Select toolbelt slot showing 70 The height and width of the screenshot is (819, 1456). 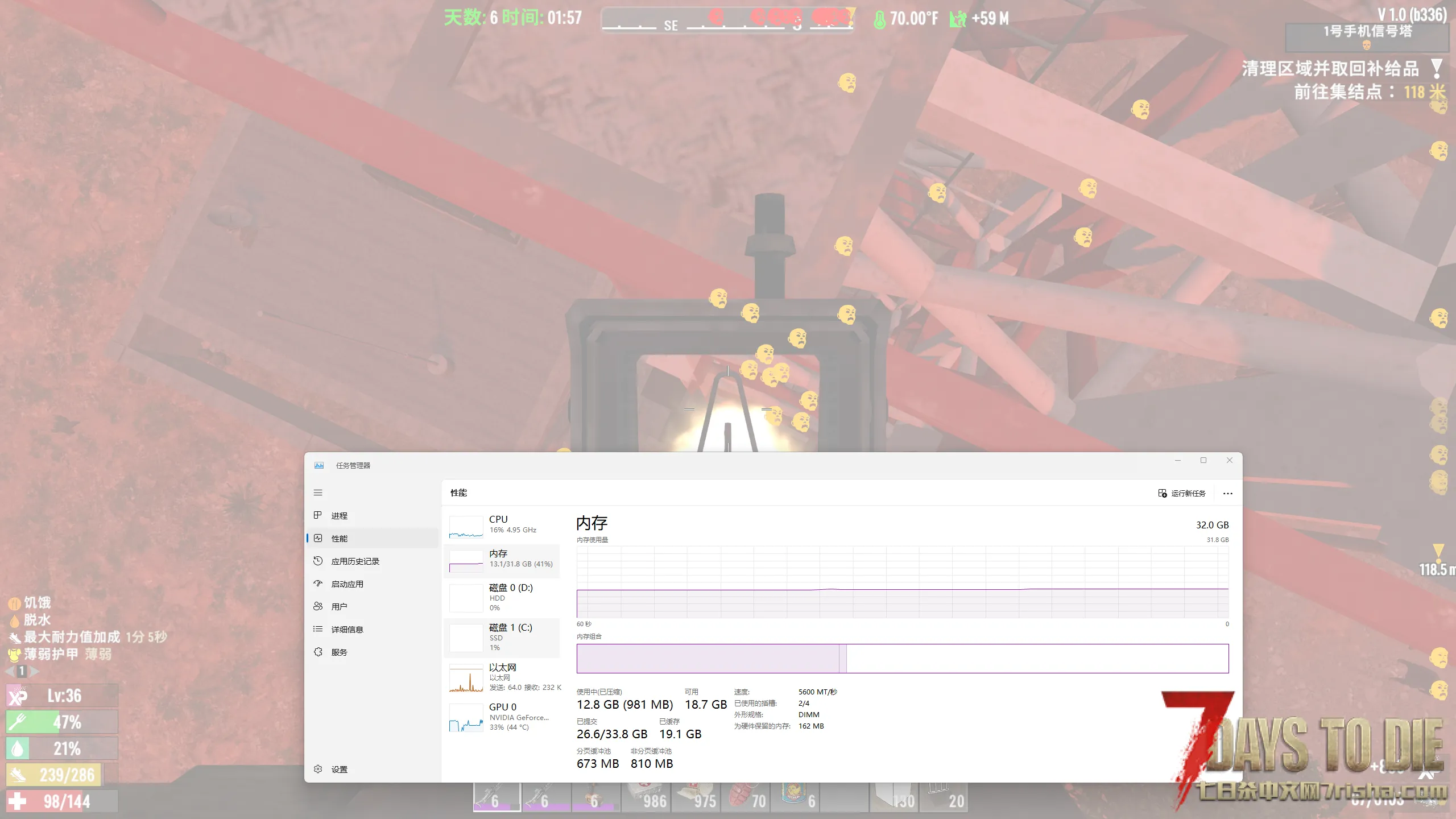(745, 796)
